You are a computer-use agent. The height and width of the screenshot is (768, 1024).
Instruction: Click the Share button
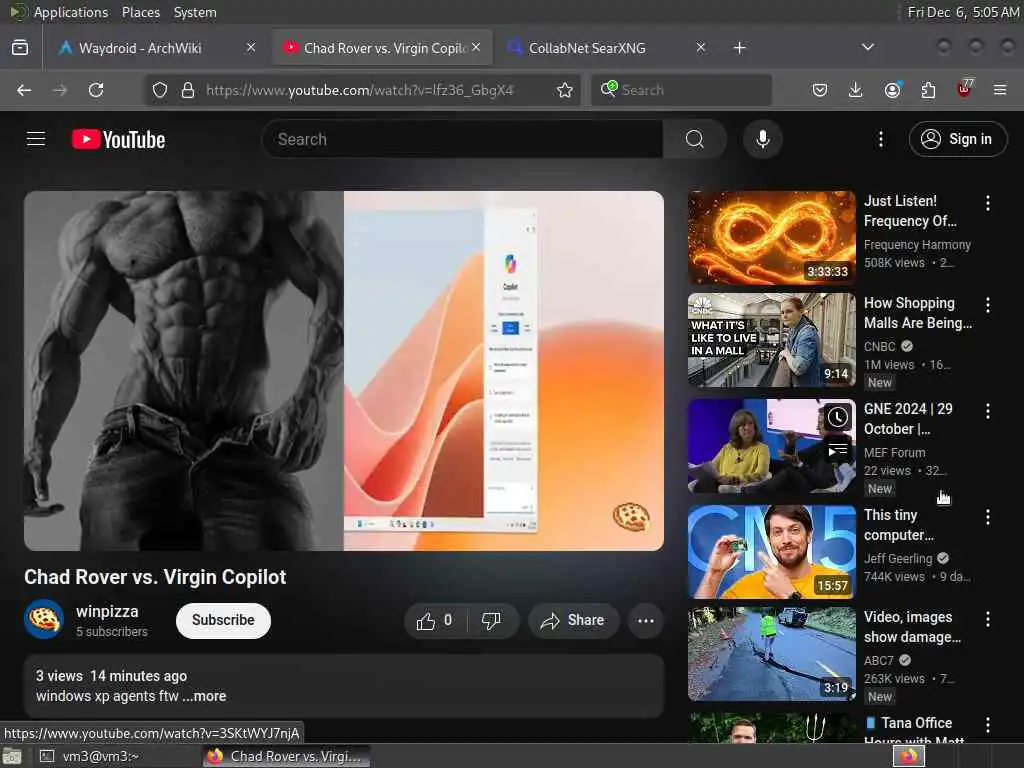pos(573,620)
